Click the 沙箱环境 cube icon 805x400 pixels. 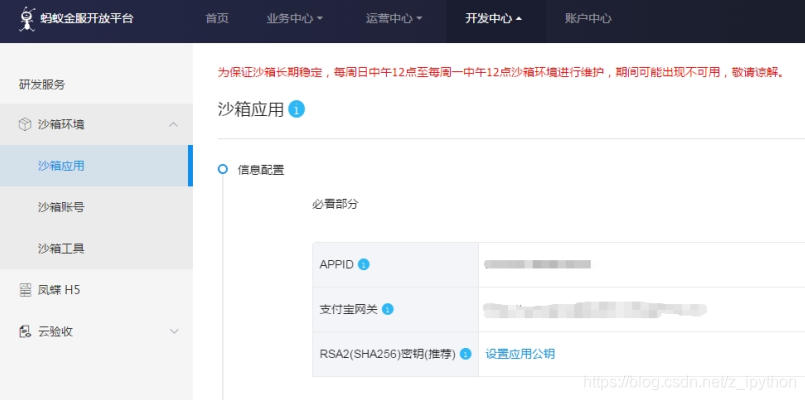pos(25,125)
